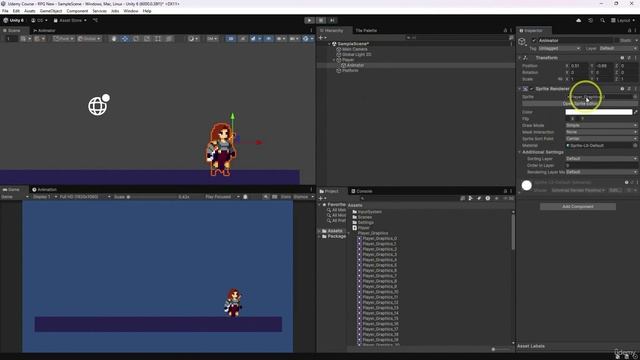Click the scene orientation globe gizmo
Viewport: 640px width, 360px height.
[x=98, y=105]
